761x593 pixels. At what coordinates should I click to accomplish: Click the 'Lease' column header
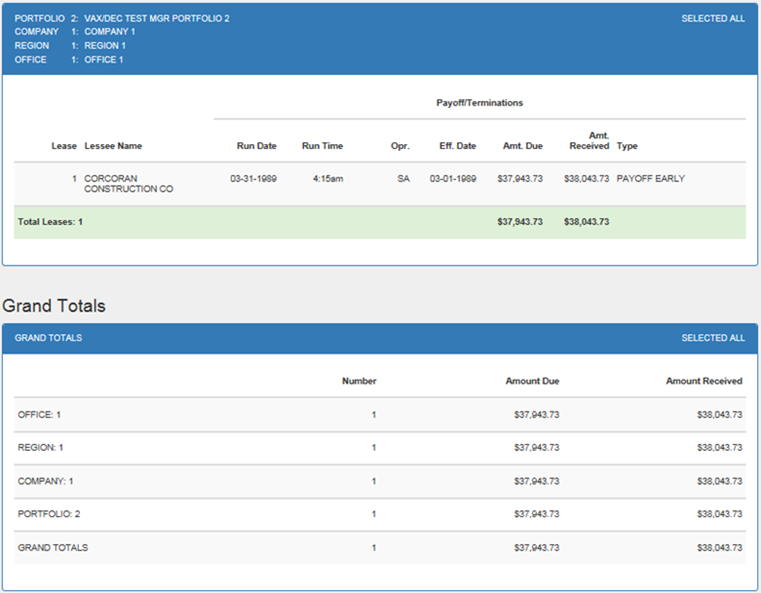coord(64,146)
